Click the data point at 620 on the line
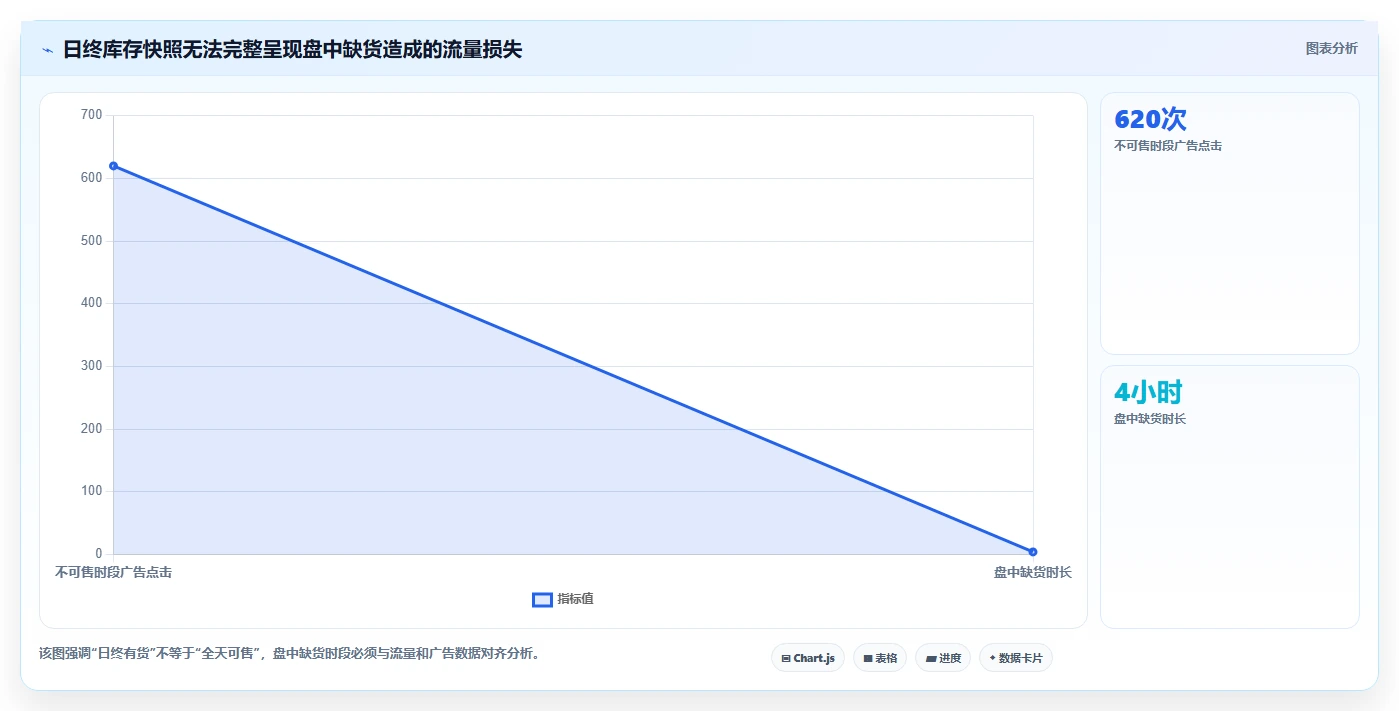1399x711 pixels. tap(113, 166)
